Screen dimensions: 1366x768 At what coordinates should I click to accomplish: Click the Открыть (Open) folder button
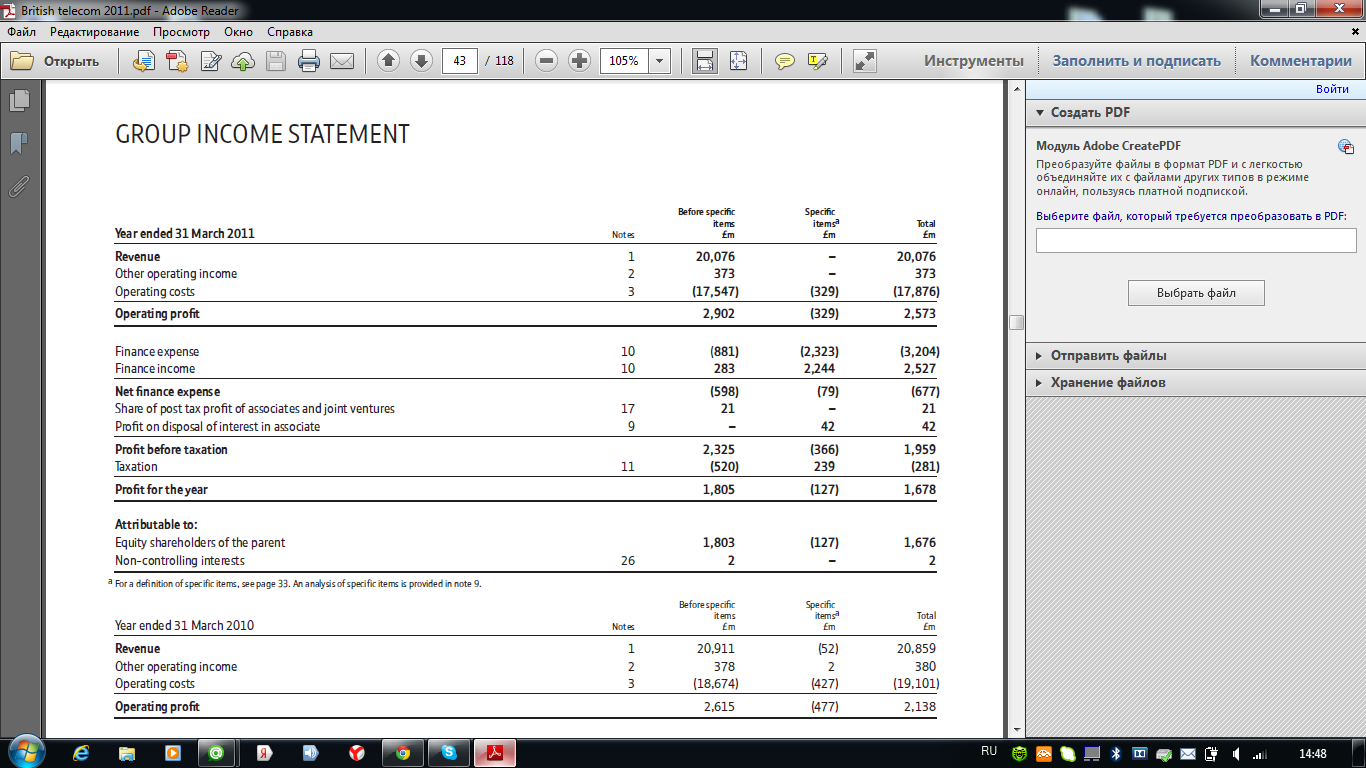point(56,61)
